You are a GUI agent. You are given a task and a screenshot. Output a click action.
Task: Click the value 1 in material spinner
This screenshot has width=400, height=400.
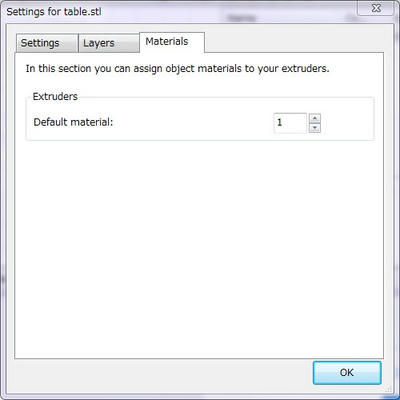click(280, 122)
